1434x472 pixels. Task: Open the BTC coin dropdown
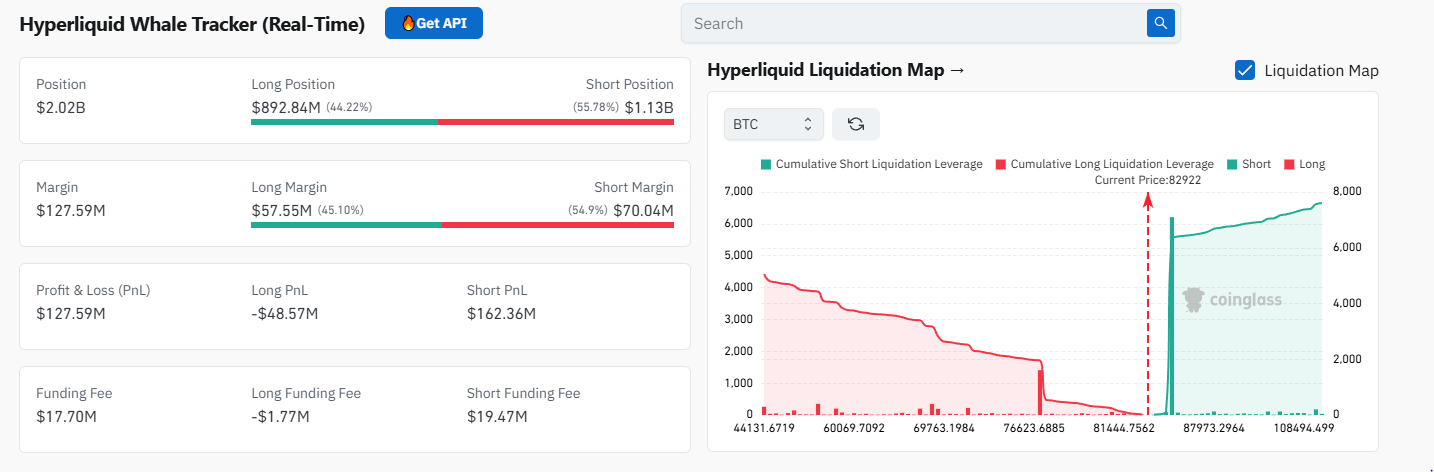pos(774,124)
